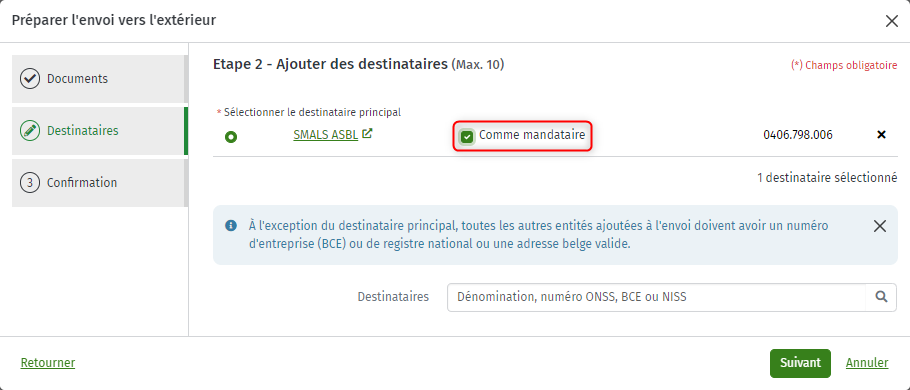910x390 pixels.
Task: Click the Documents checkmark step icon
Action: pos(30,79)
